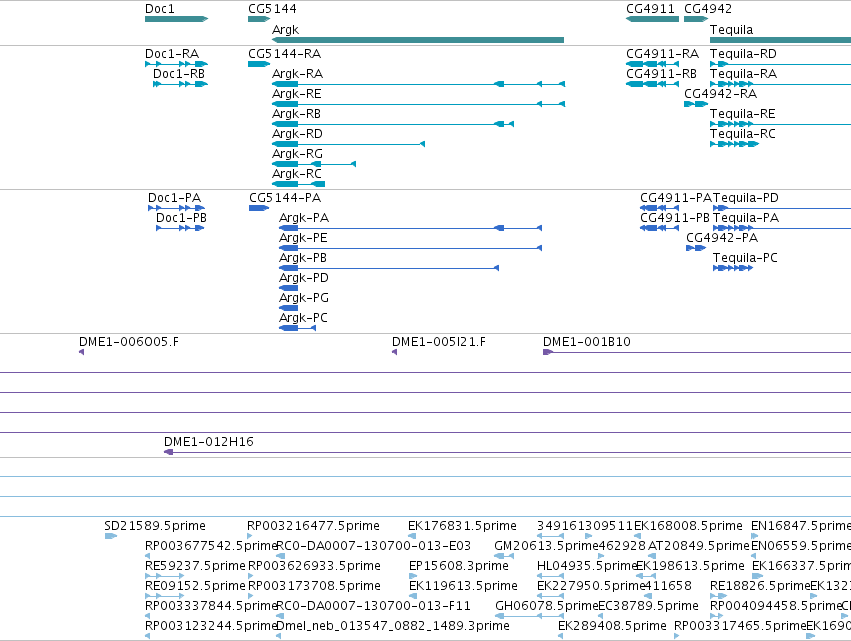851x641 pixels.
Task: Select the Tequila gene label
Action: (731, 30)
